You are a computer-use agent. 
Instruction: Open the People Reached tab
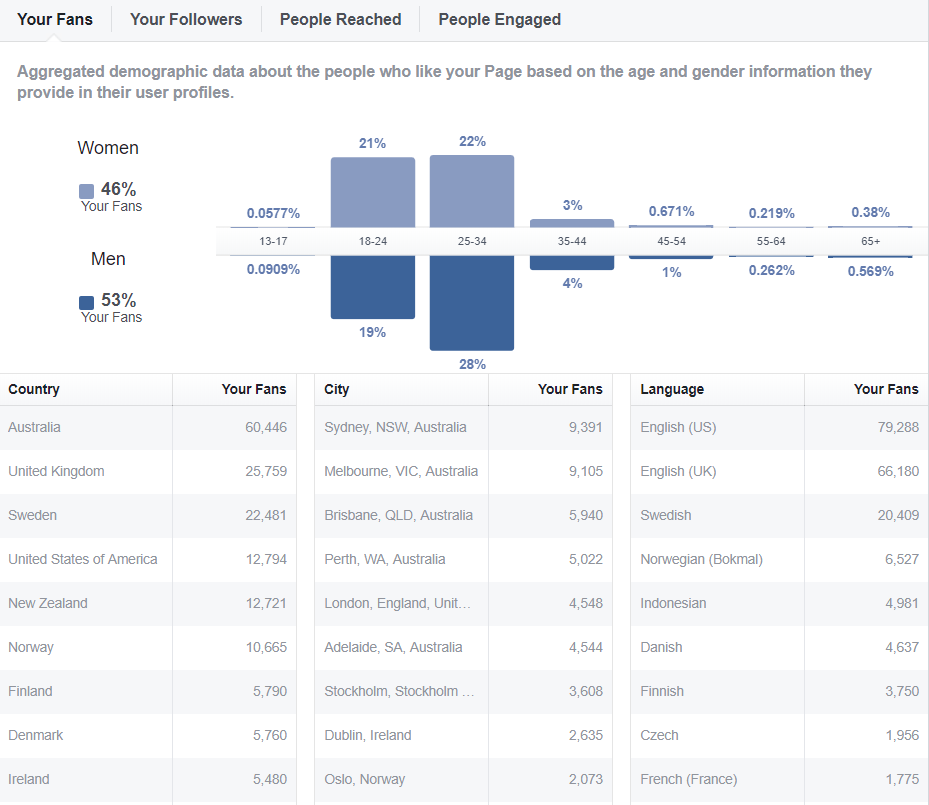[x=340, y=19]
